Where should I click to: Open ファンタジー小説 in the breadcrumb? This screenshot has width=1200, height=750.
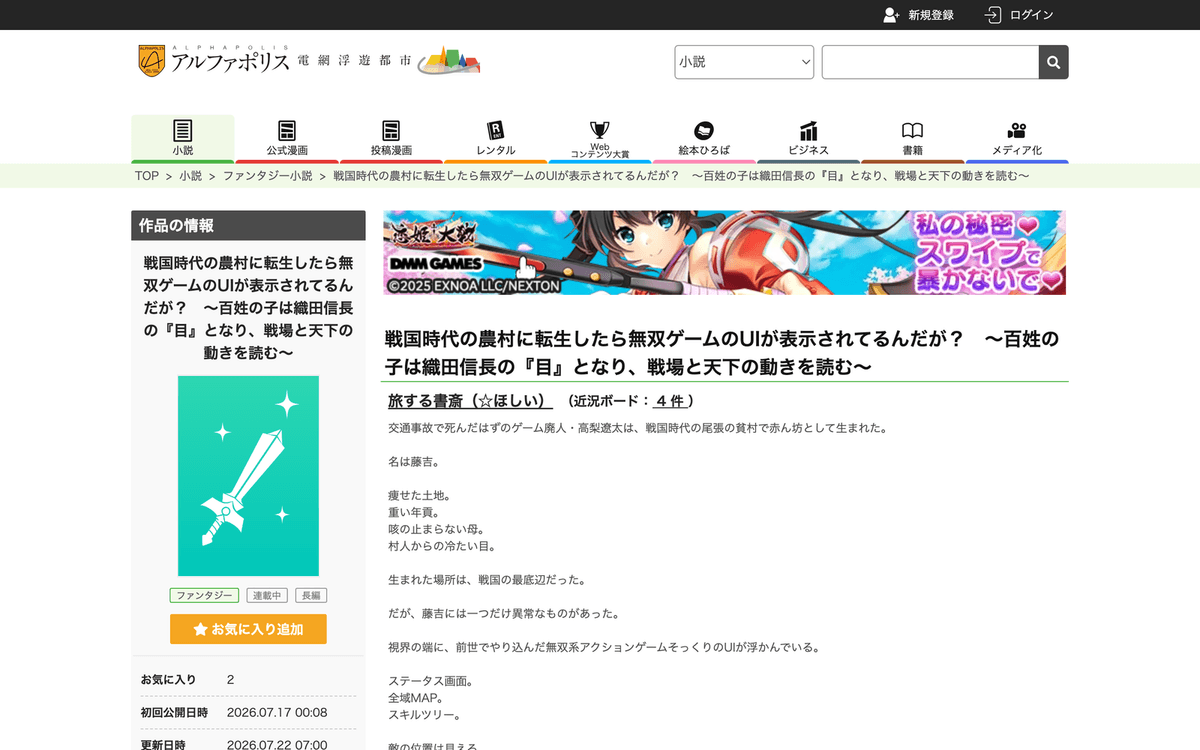(x=267, y=176)
